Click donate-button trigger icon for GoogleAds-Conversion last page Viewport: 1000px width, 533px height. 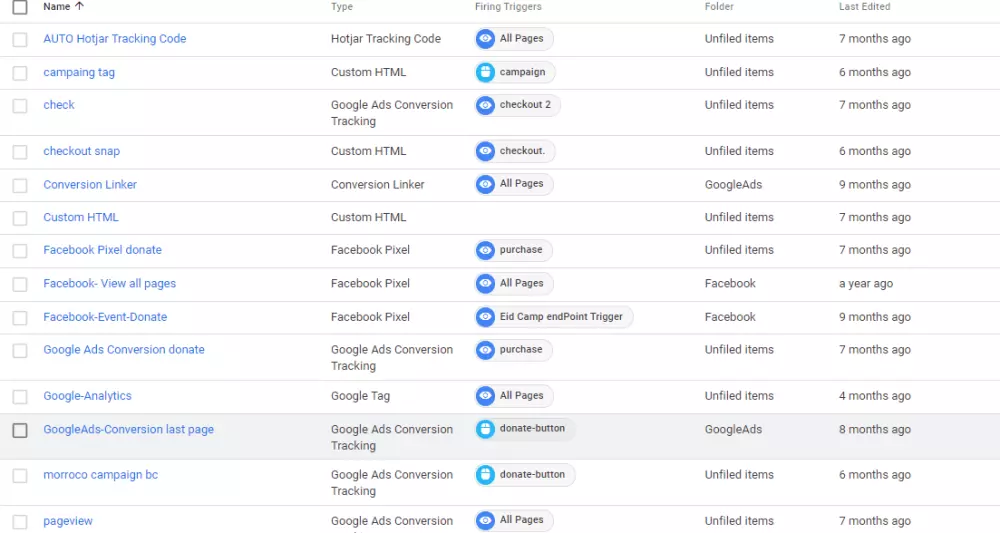pyautogui.click(x=485, y=429)
